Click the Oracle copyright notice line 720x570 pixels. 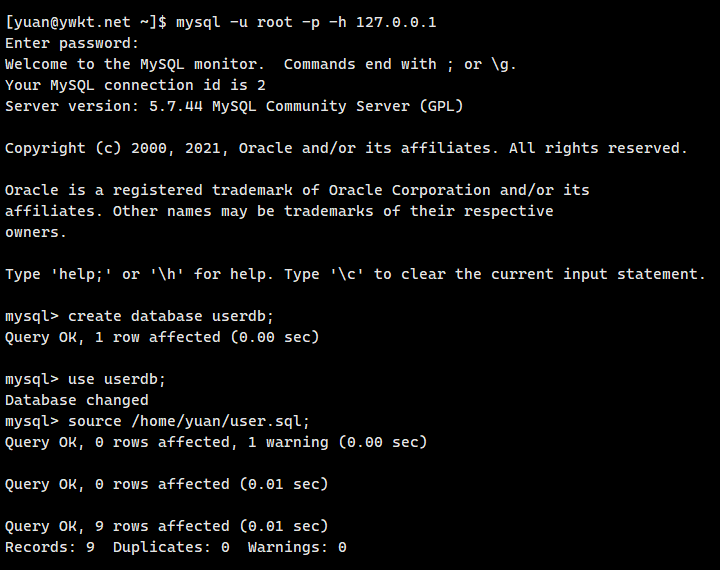click(x=346, y=148)
